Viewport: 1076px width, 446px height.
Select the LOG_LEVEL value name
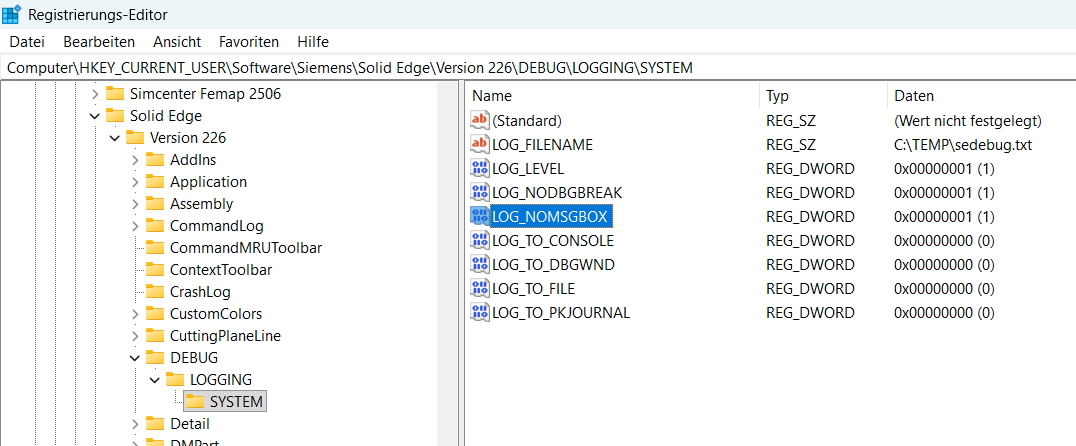(x=528, y=169)
